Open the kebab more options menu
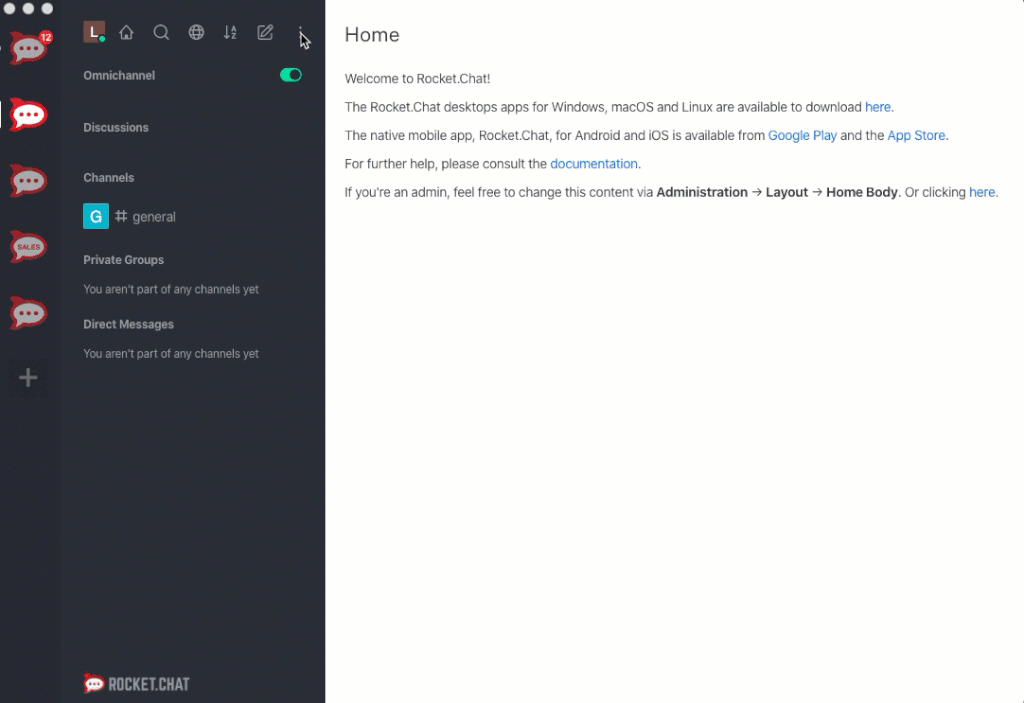Image resolution: width=1024 pixels, height=703 pixels. [x=300, y=33]
